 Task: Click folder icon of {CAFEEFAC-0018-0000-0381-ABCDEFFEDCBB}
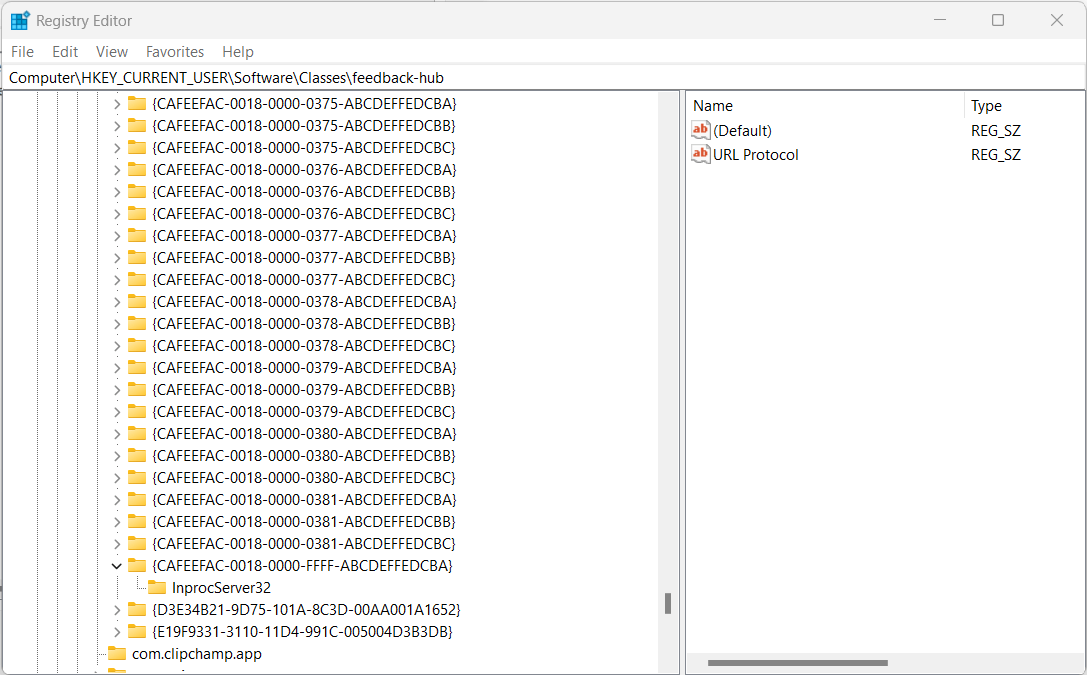(137, 522)
